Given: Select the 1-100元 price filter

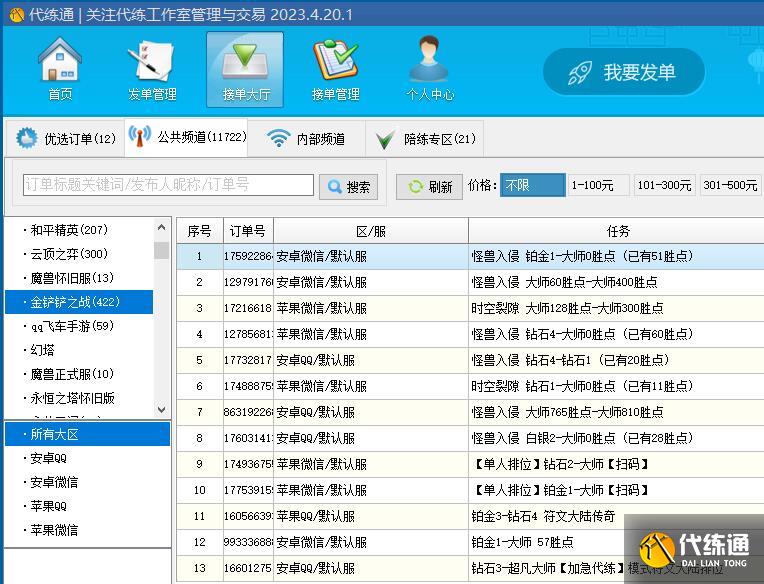Looking at the screenshot, I should 598,185.
